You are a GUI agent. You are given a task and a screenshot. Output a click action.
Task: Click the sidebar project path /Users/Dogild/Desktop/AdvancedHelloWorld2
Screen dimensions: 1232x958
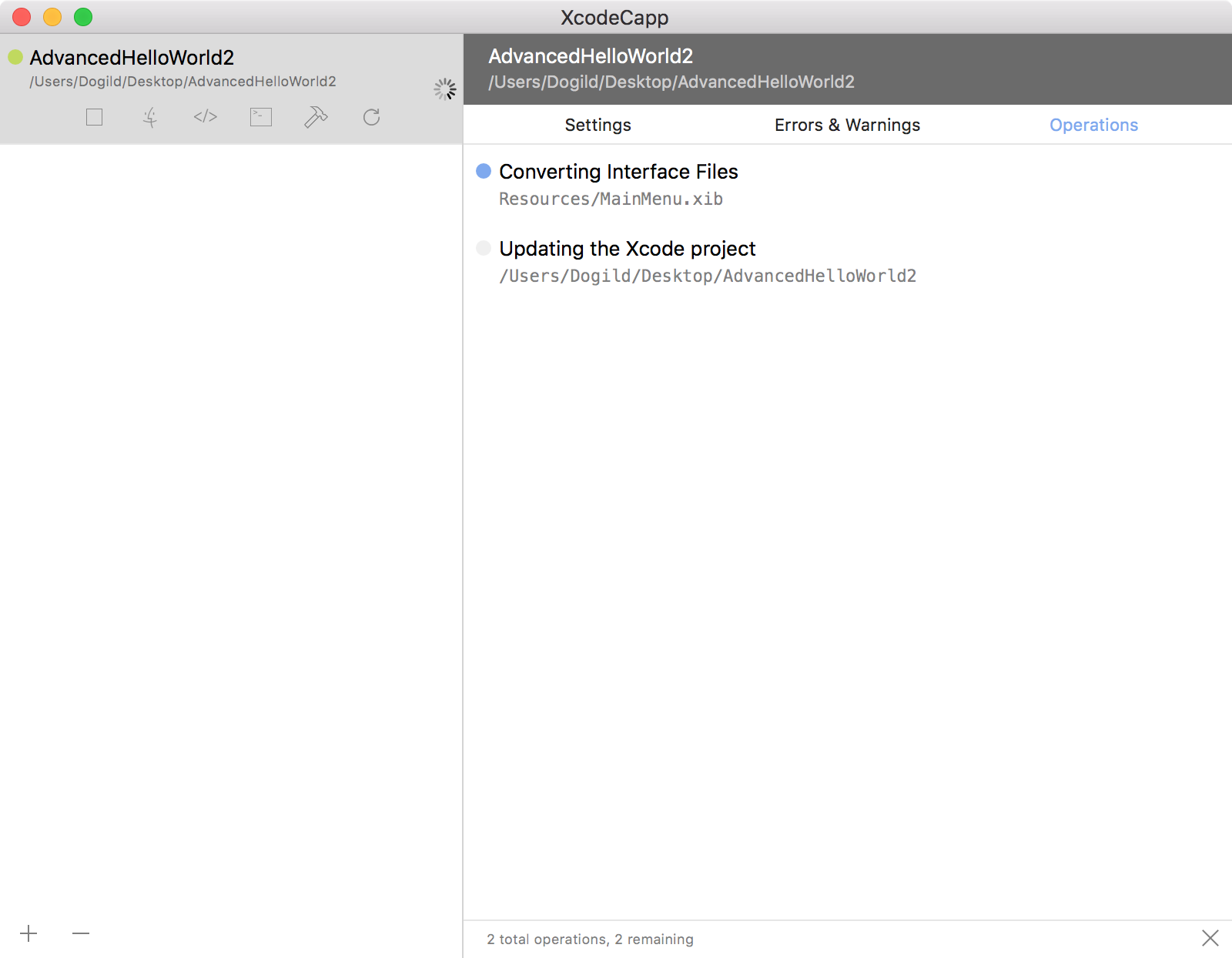pyautogui.click(x=182, y=82)
